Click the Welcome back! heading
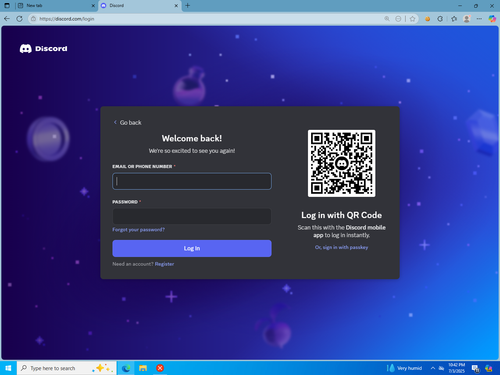 192,138
